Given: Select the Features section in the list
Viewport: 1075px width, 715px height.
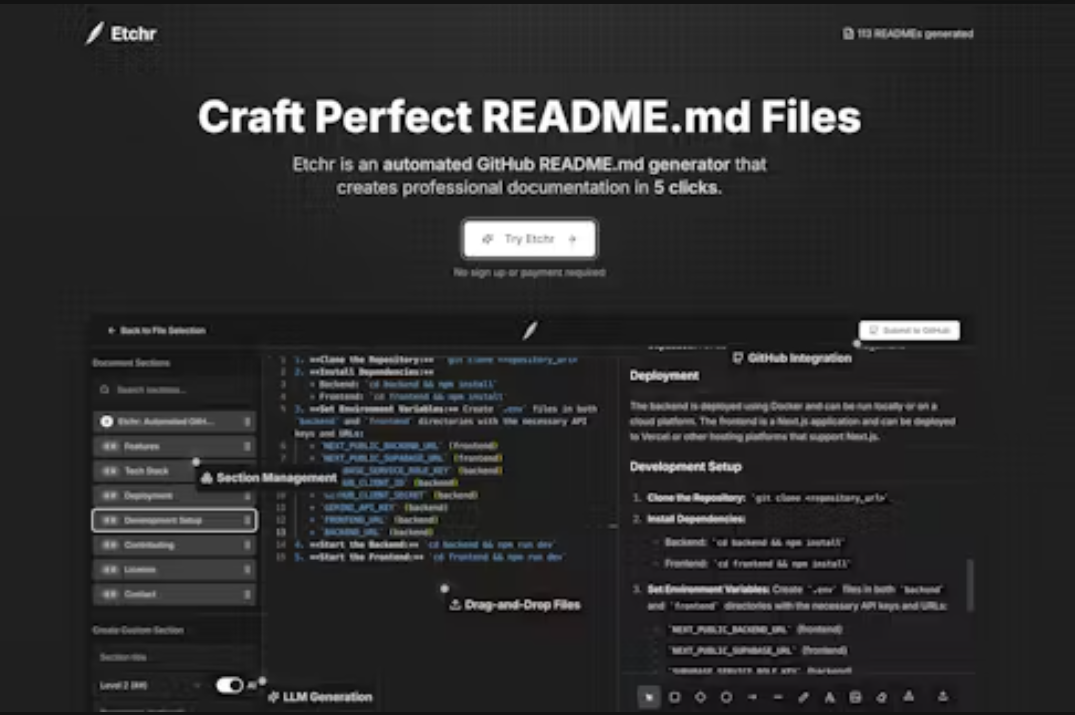Looking at the screenshot, I should [174, 446].
